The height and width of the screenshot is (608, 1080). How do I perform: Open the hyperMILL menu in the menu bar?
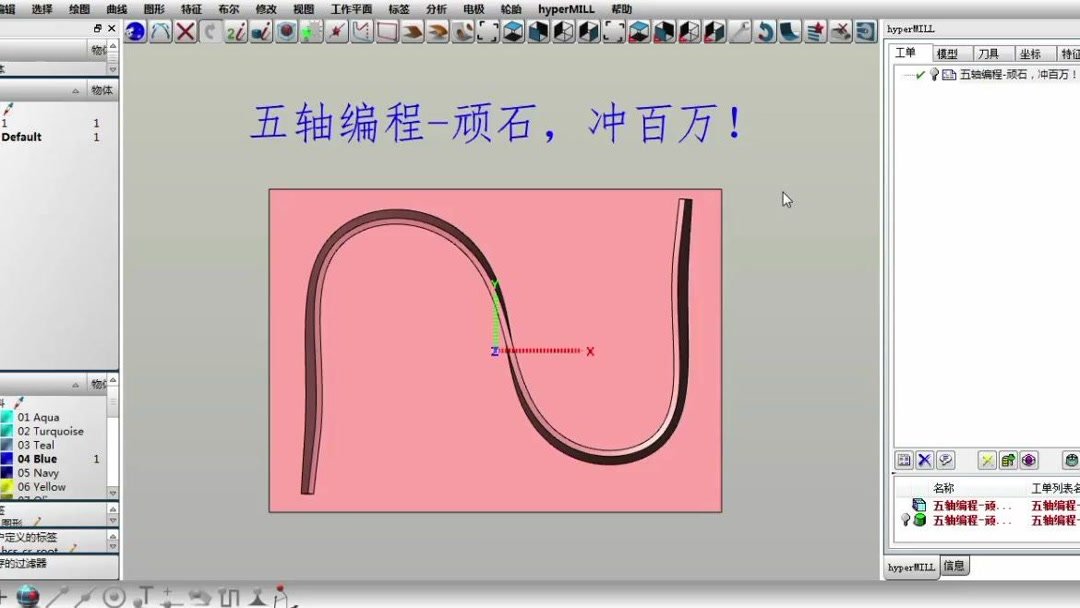[x=568, y=8]
